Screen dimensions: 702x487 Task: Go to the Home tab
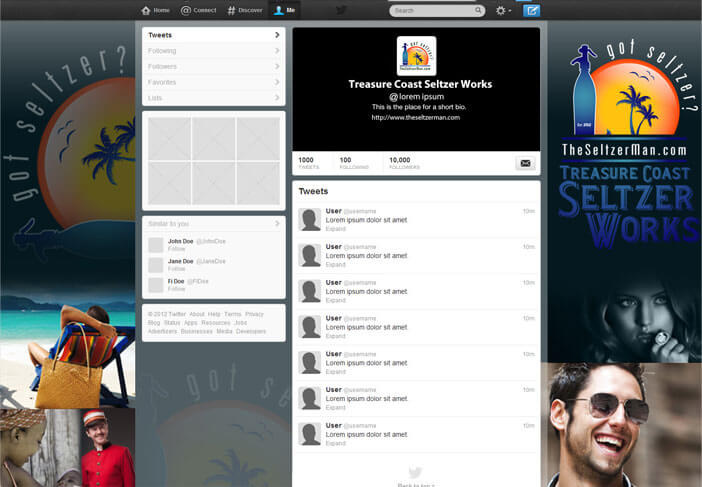155,10
